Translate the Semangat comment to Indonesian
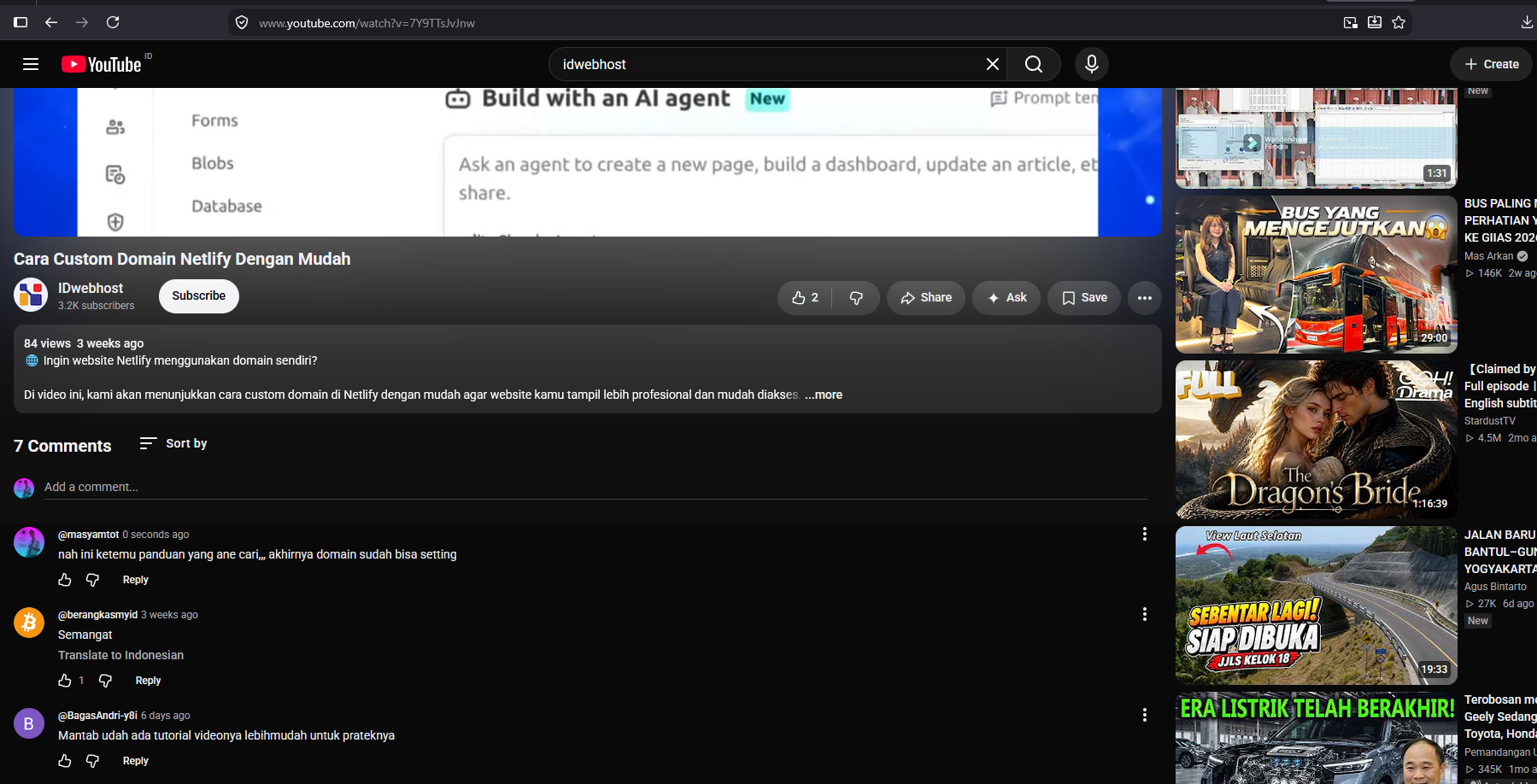The height and width of the screenshot is (784, 1537). [121, 655]
